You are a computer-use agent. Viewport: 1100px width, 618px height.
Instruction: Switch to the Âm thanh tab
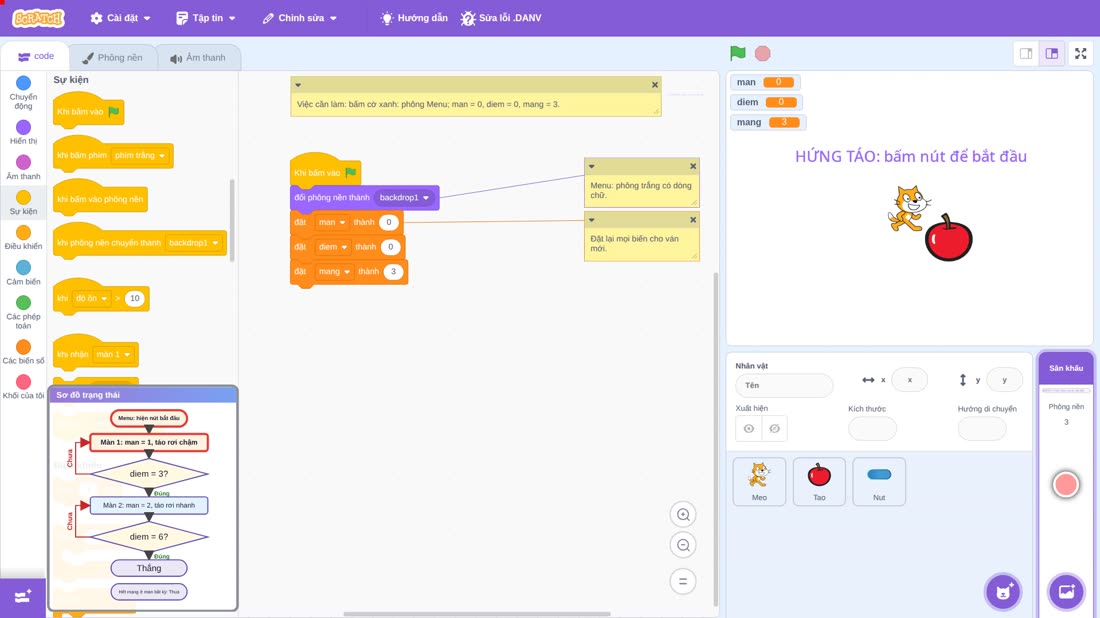coord(198,58)
